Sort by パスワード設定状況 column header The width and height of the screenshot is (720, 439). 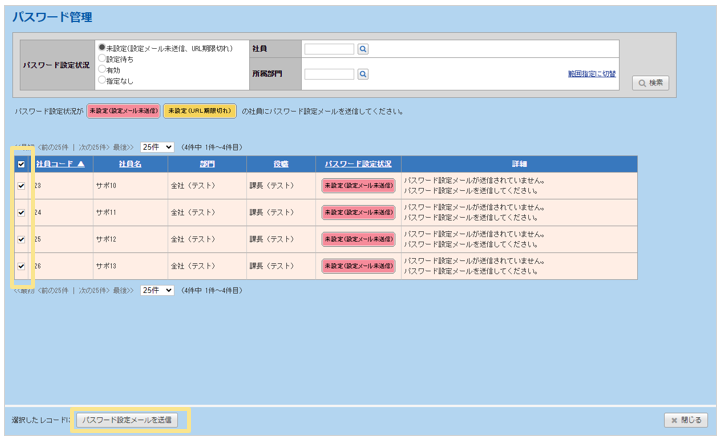click(357, 163)
